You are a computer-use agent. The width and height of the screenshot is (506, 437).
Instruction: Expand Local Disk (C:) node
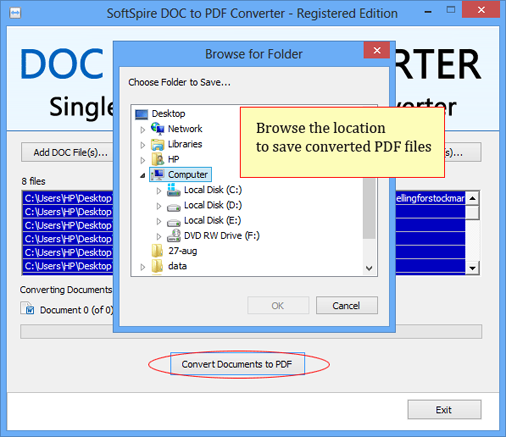(159, 191)
